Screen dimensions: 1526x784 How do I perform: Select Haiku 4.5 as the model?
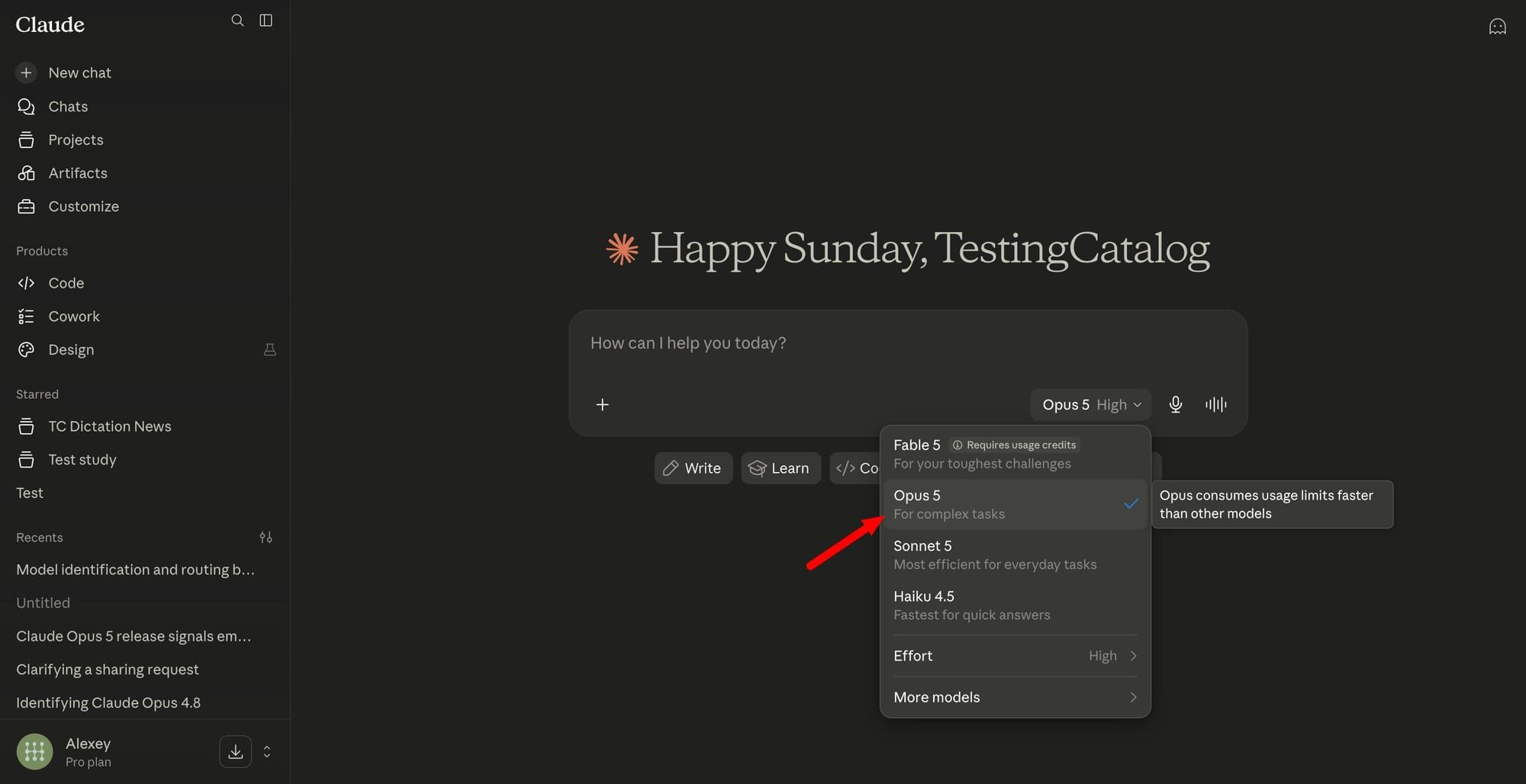point(1015,605)
